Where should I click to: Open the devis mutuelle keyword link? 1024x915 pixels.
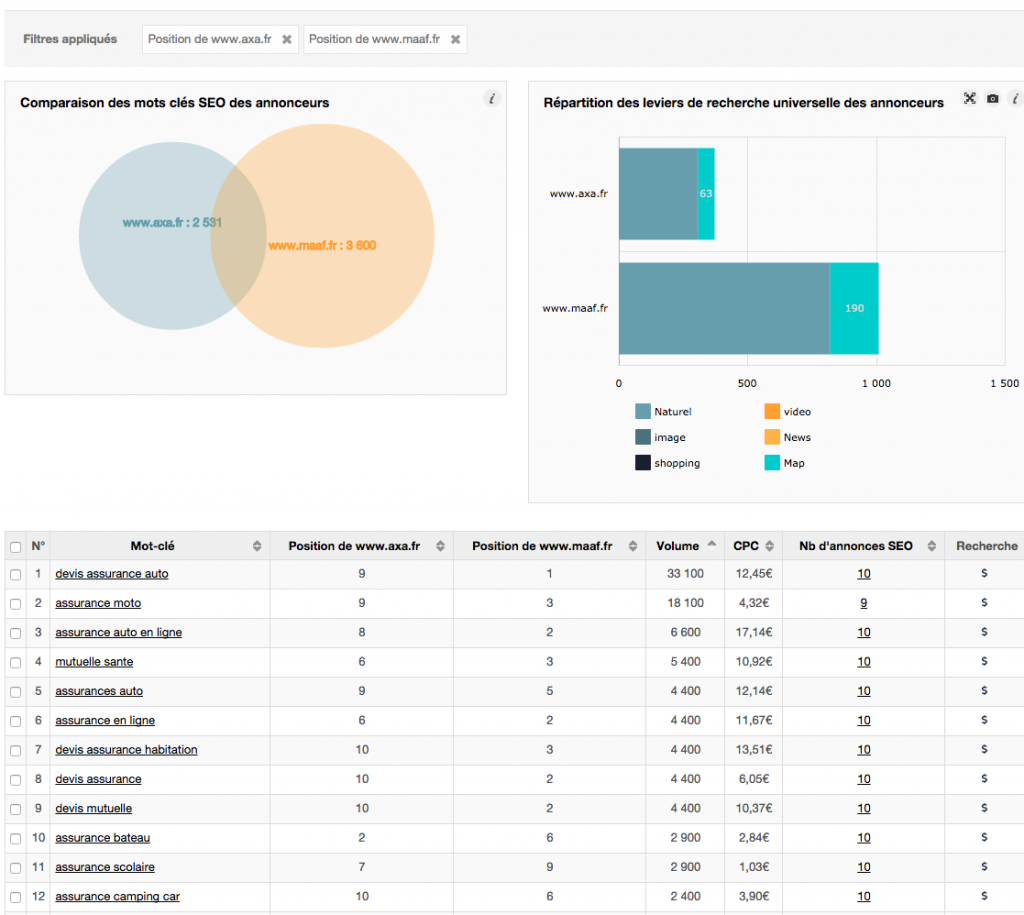(93, 808)
